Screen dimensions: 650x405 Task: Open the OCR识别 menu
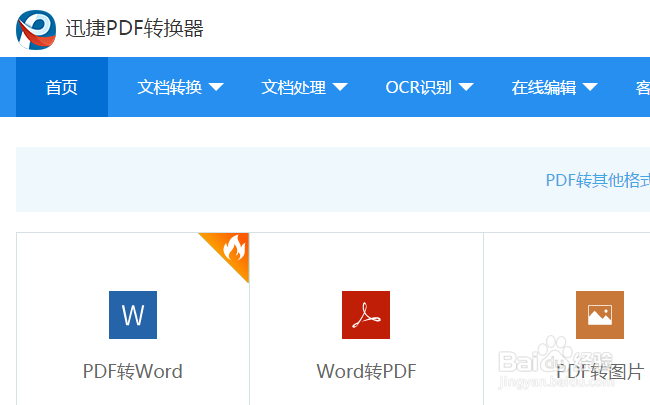[418, 87]
